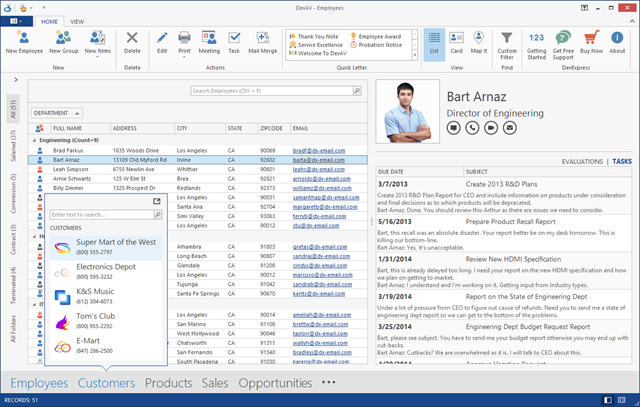Click the Buy Now cart icon
The height and width of the screenshot is (407, 640).
click(591, 38)
